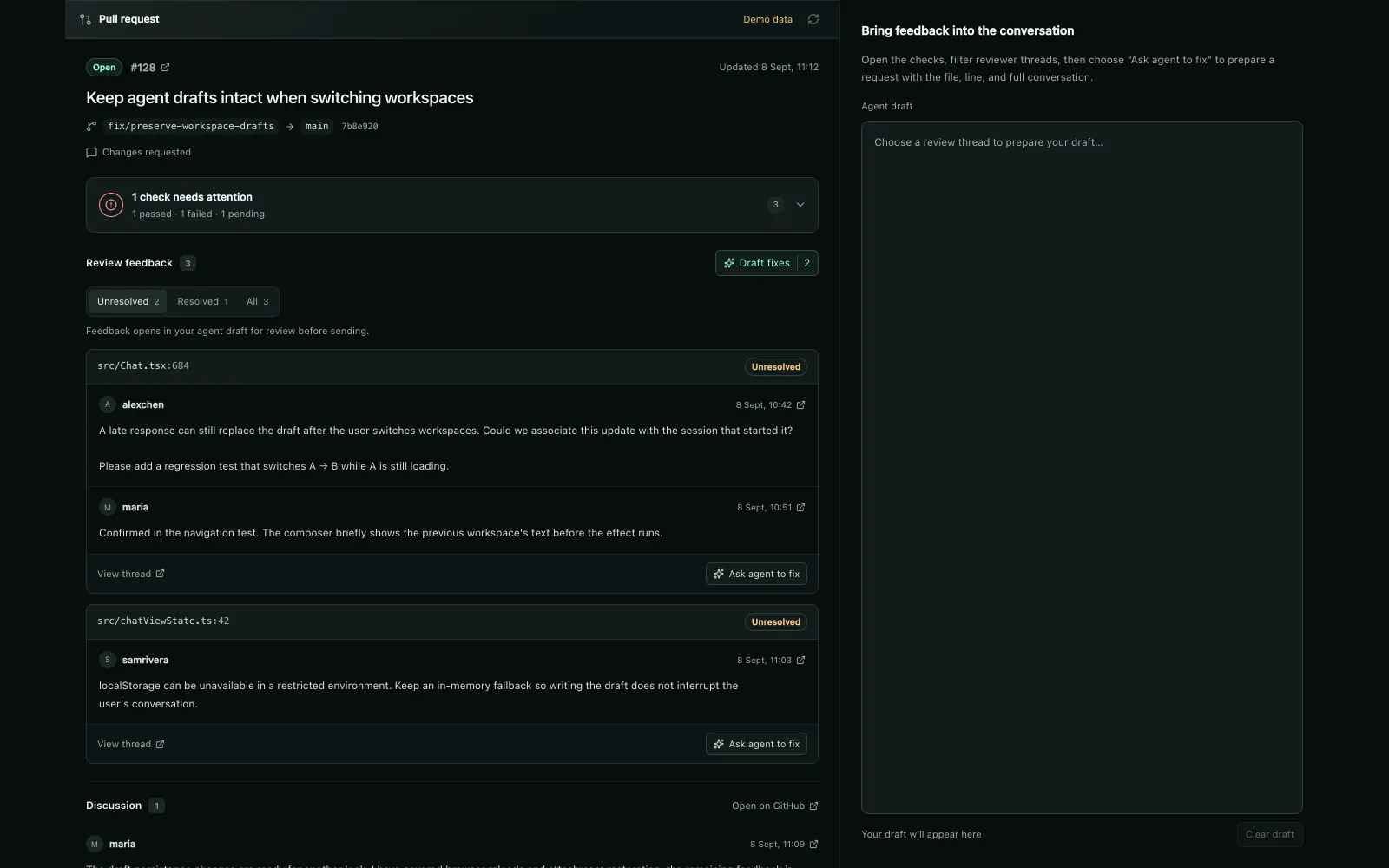Open alexchen's comment external link icon
The image size is (1389, 868).
pos(800,405)
